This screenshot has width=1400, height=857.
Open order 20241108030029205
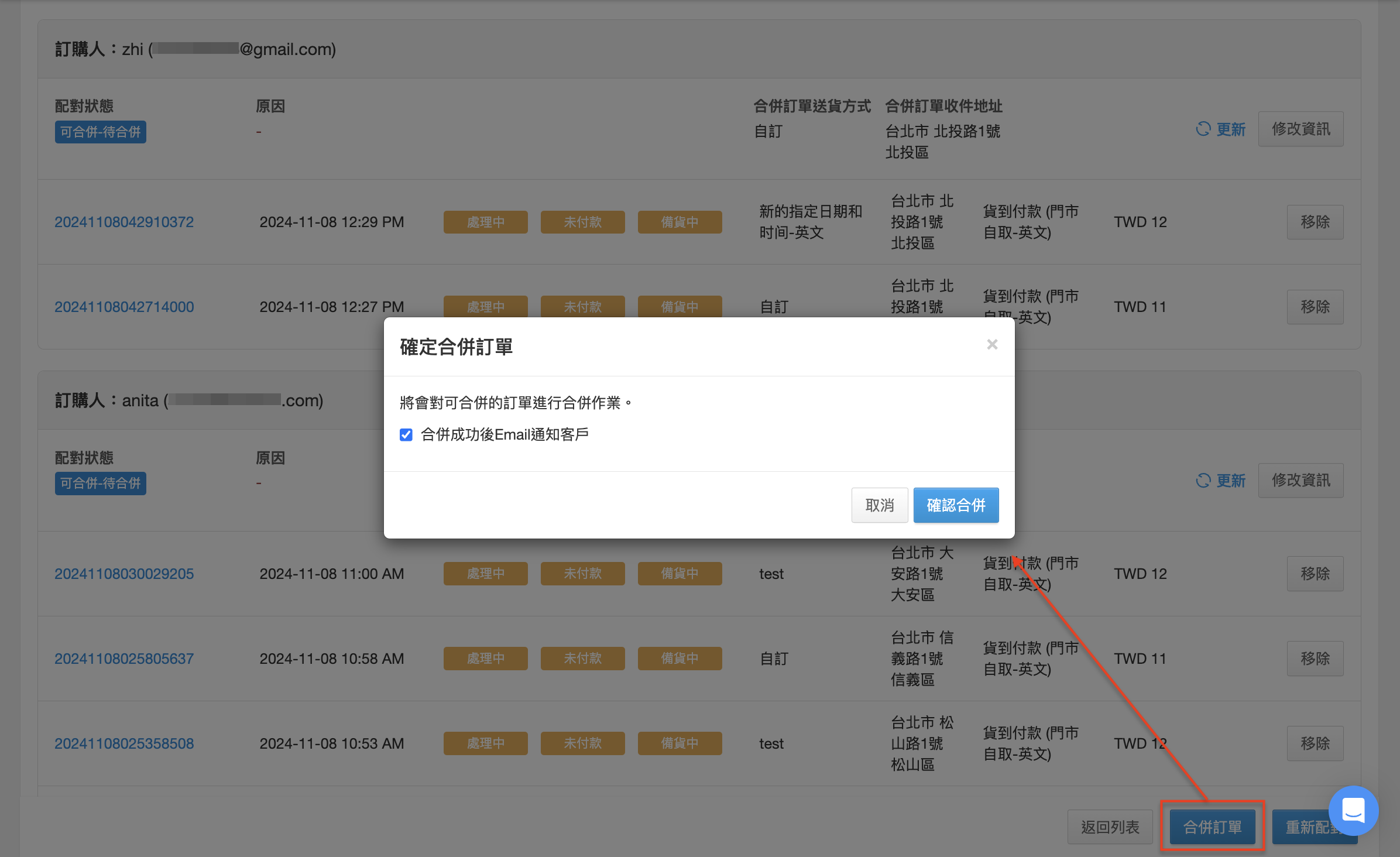124,574
